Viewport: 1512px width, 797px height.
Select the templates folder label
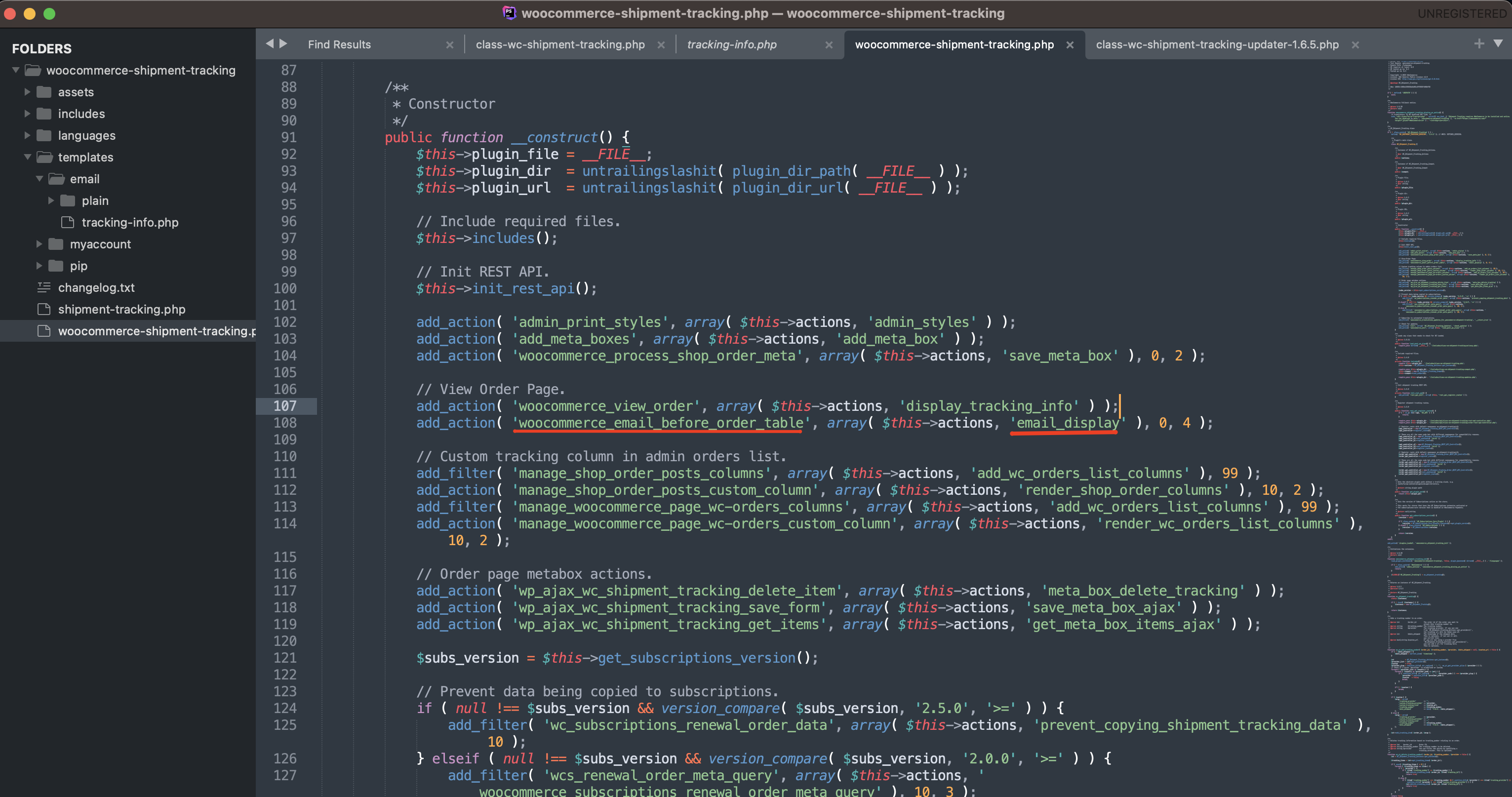86,158
